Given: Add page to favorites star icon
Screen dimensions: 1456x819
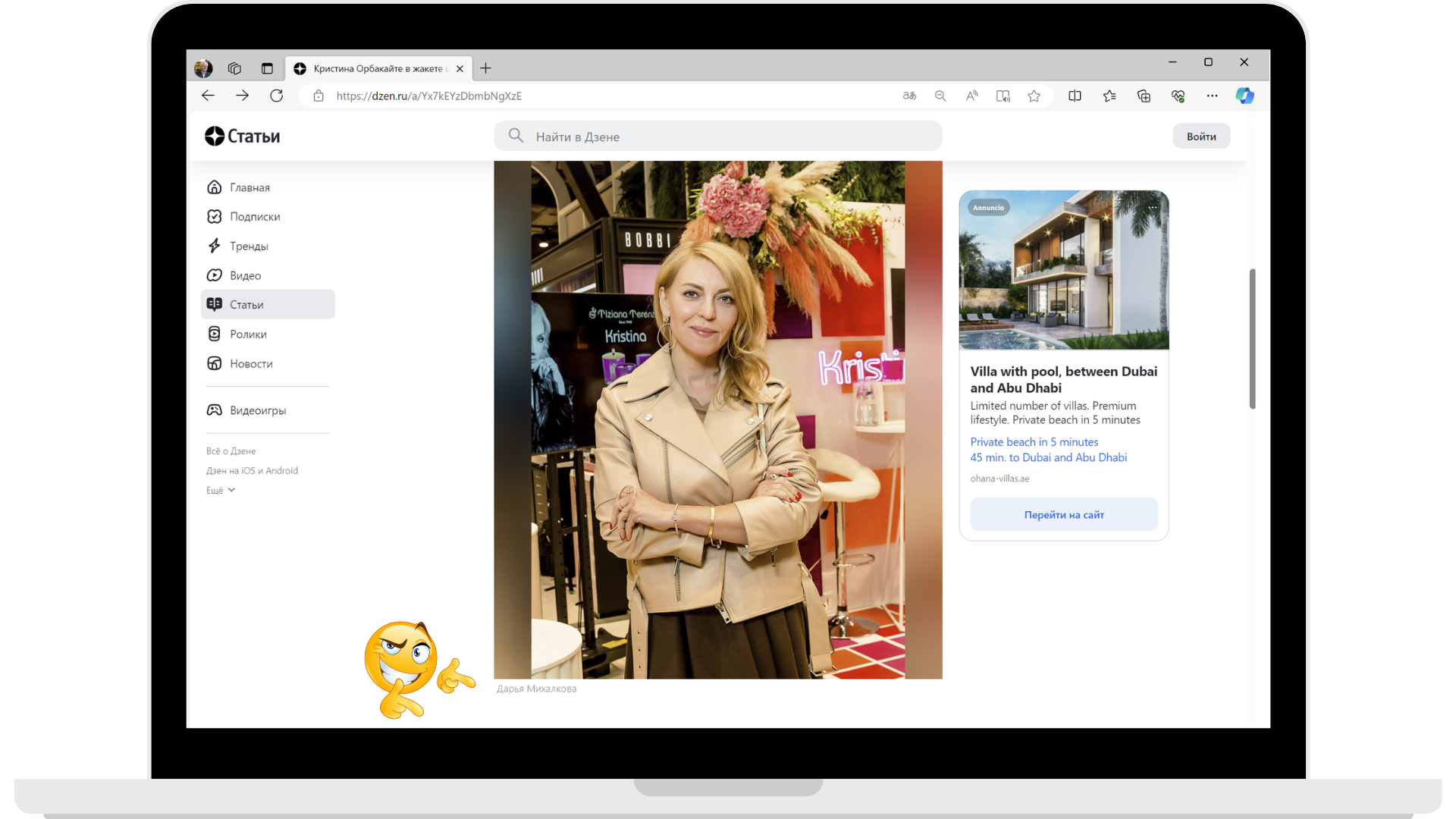Looking at the screenshot, I should coord(1034,96).
